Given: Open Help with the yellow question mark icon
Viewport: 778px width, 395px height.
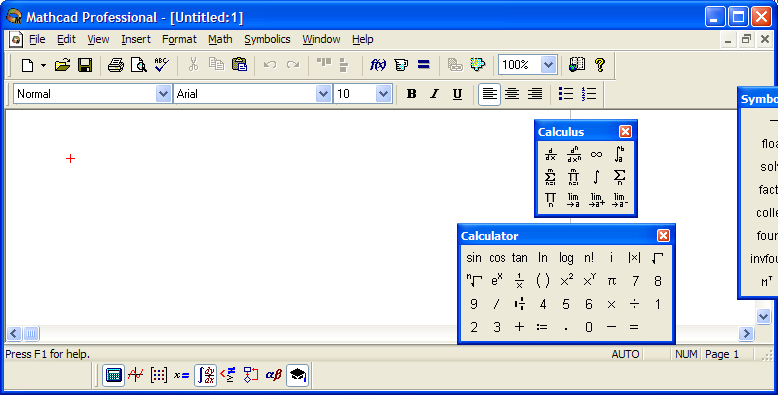Looking at the screenshot, I should click(x=600, y=65).
